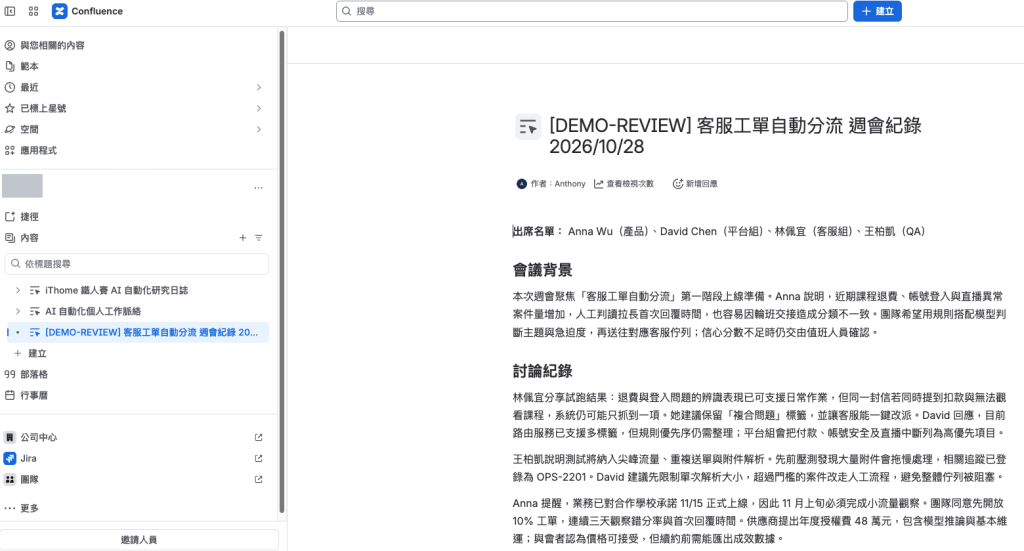
Task: Expand the 空間 chevron arrow
Action: tap(259, 129)
